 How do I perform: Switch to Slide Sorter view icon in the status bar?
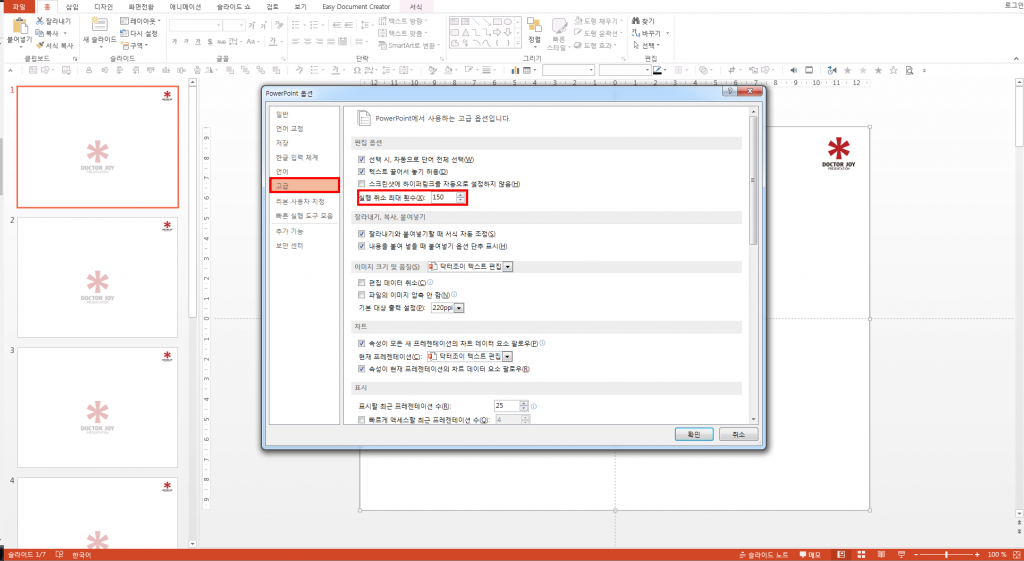pos(861,554)
